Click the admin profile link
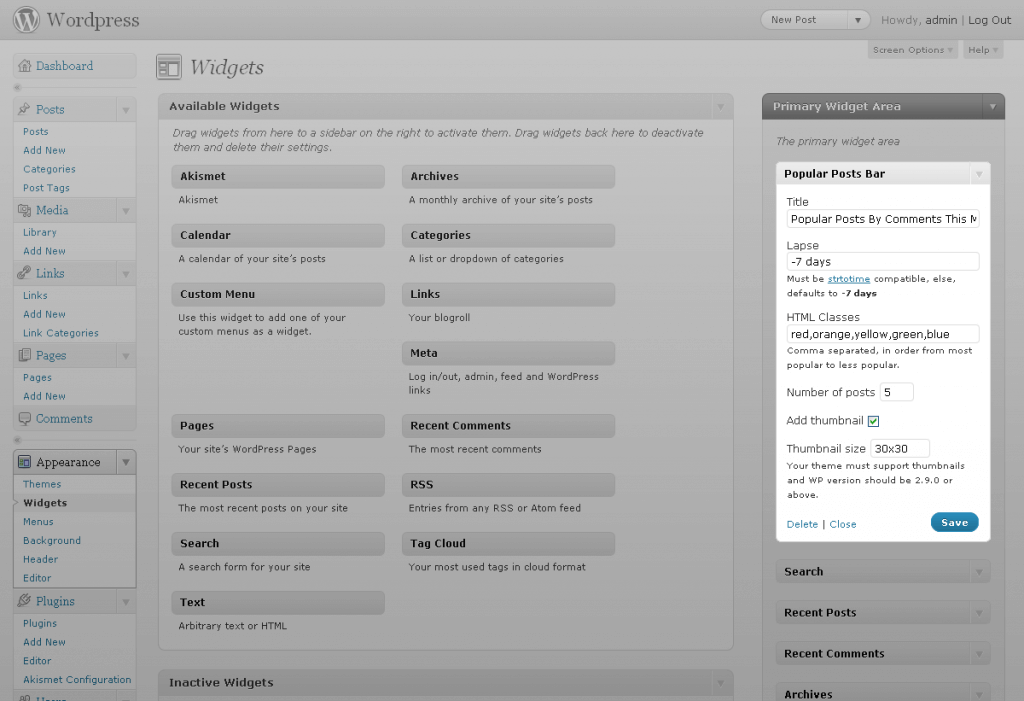The image size is (1024, 701). coord(941,20)
